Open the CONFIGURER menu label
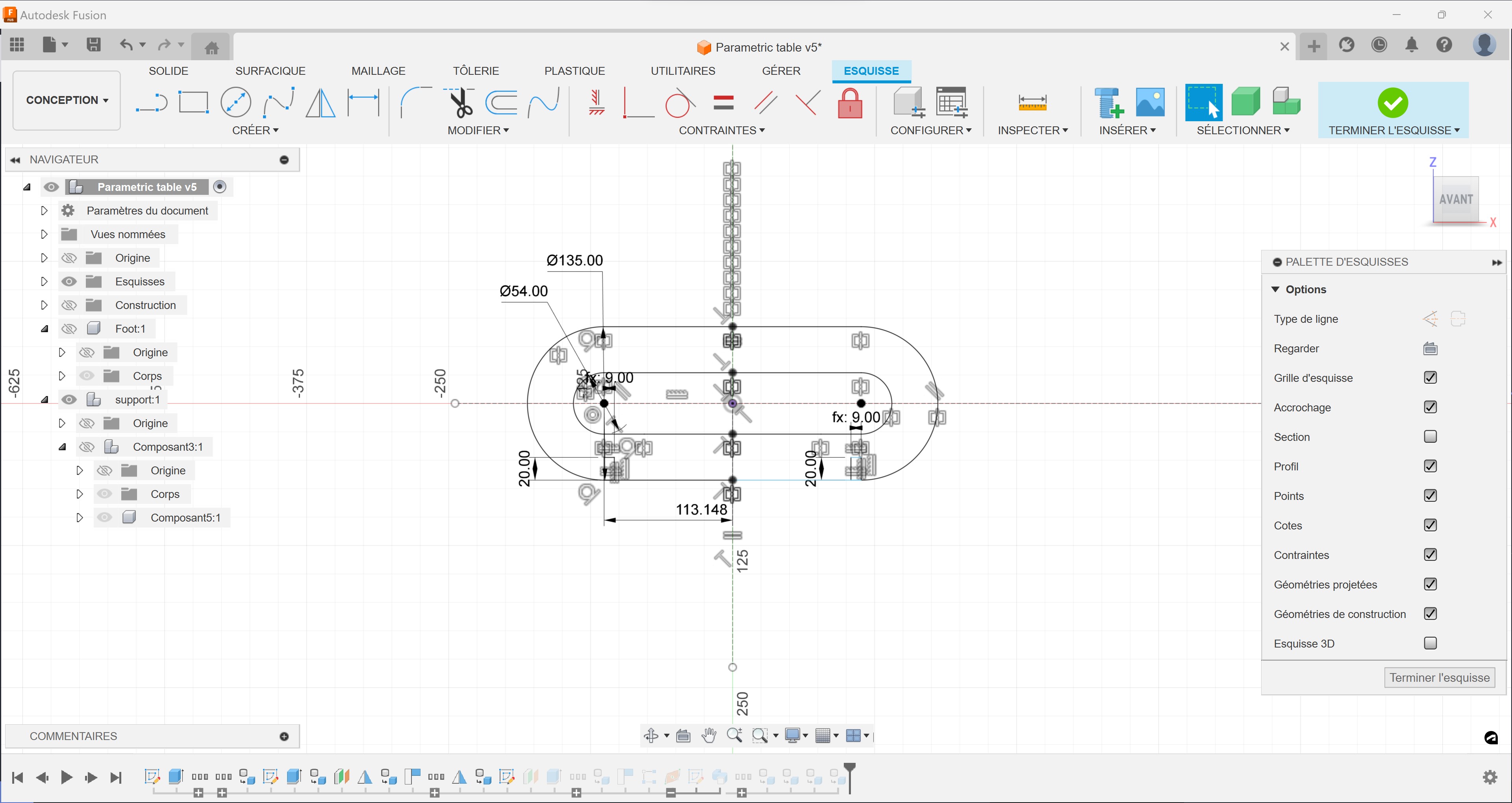 click(x=930, y=130)
